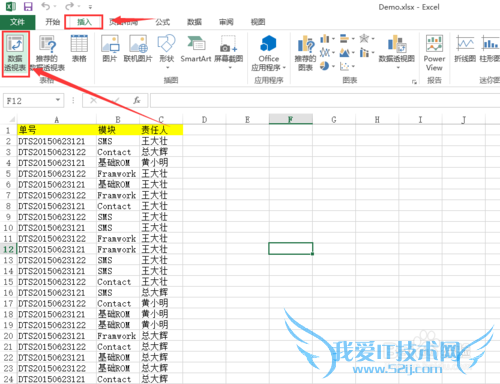Switch to the Formulas (公式) tab

point(163,22)
